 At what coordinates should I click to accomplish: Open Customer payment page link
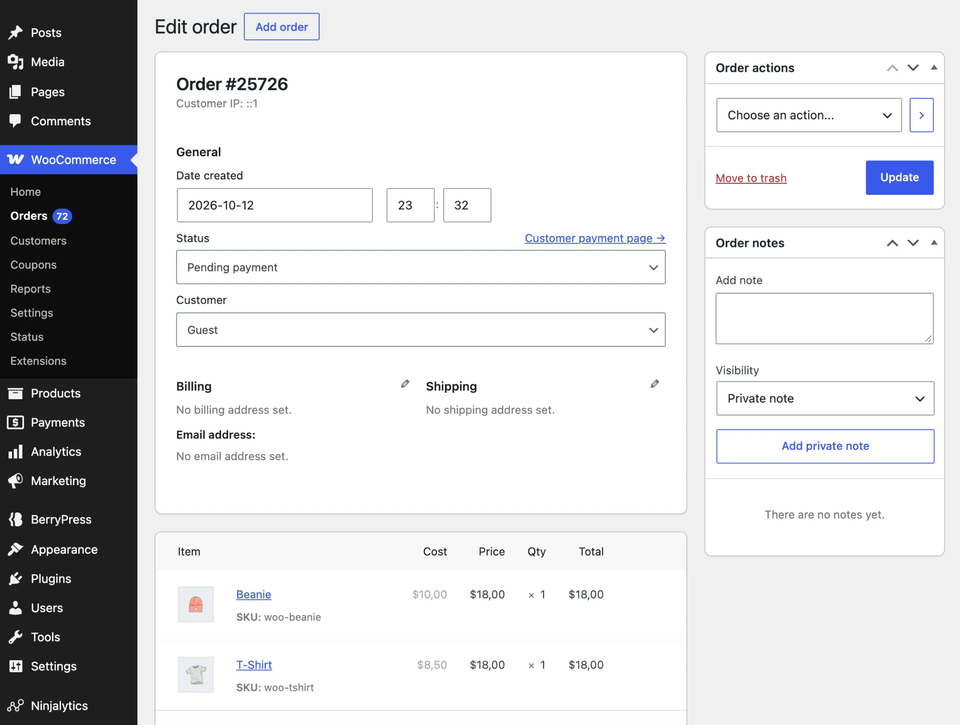[x=595, y=238]
